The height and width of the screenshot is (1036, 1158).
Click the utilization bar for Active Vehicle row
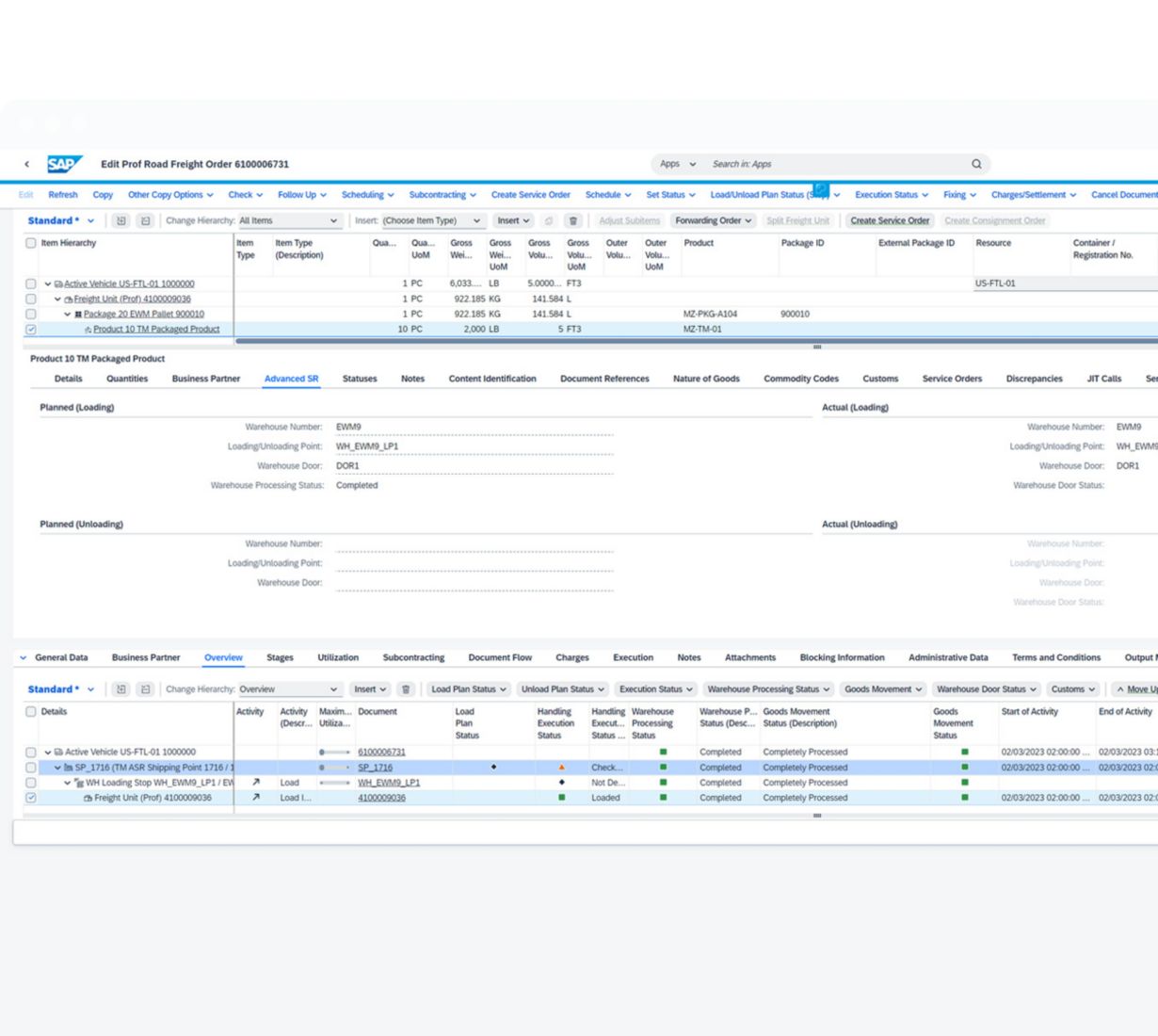tap(334, 753)
